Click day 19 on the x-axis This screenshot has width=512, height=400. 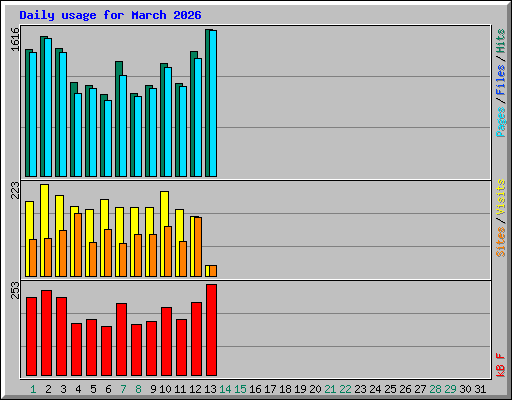pyautogui.click(x=300, y=389)
